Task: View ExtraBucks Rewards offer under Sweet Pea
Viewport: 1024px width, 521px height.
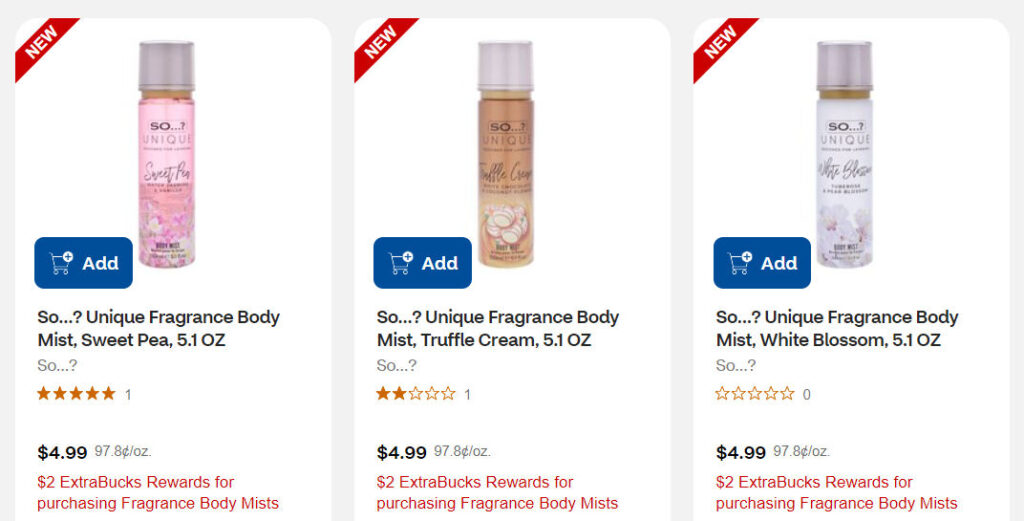Action: pos(157,493)
